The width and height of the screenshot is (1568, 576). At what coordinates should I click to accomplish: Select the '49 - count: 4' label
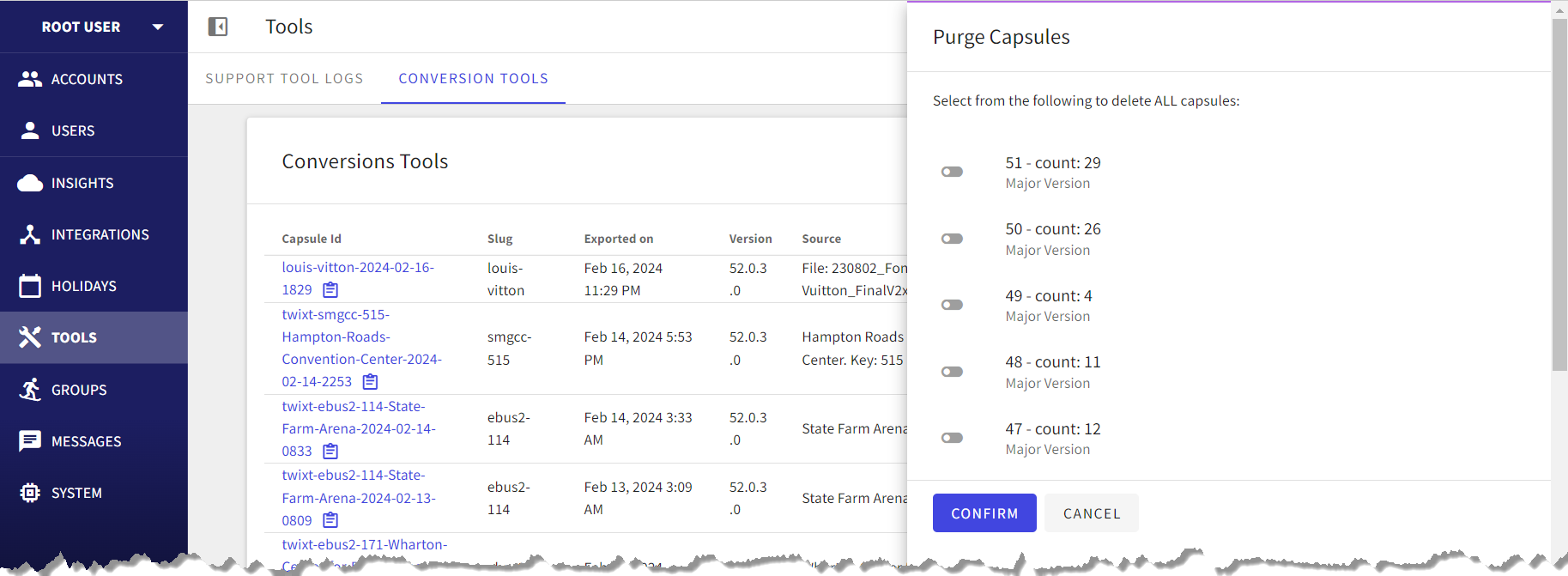1049,296
